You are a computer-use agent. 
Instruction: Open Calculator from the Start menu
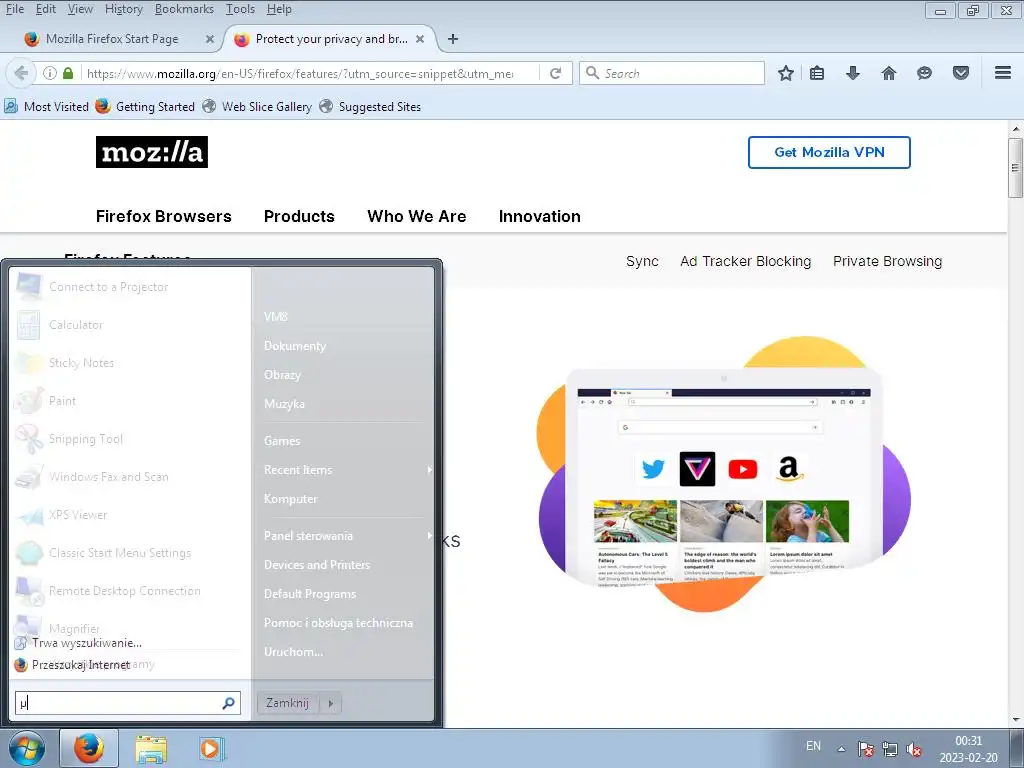tap(129, 325)
